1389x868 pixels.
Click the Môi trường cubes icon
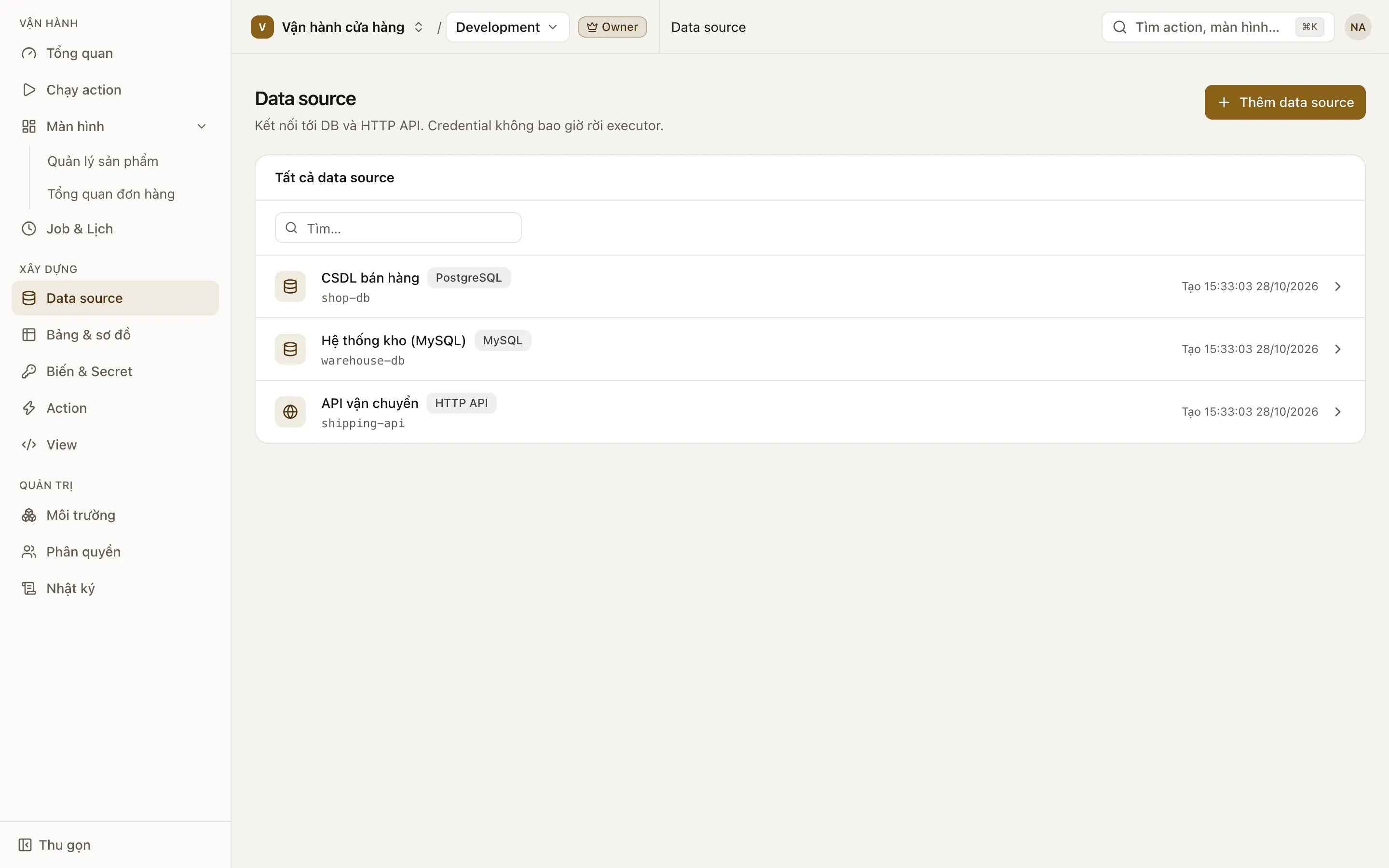(x=29, y=515)
